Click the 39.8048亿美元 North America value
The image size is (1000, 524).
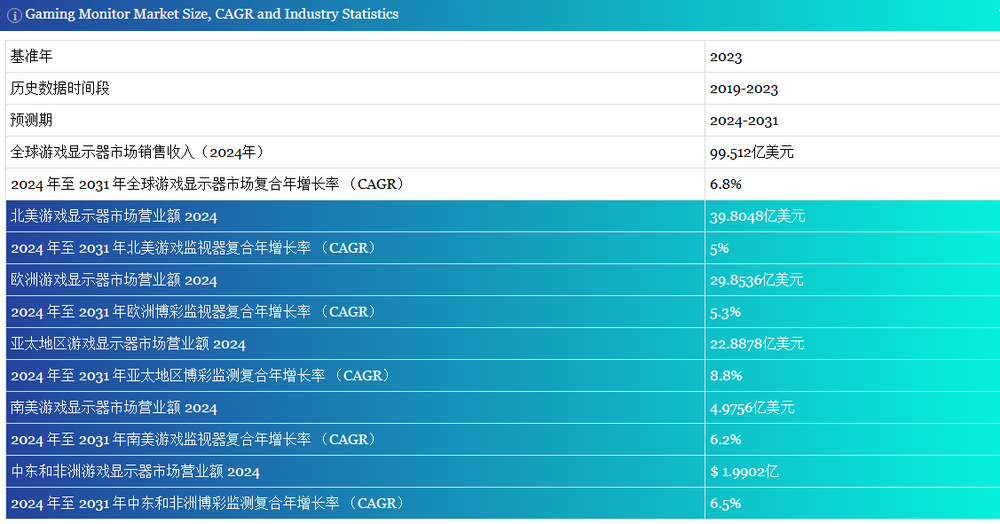758,216
